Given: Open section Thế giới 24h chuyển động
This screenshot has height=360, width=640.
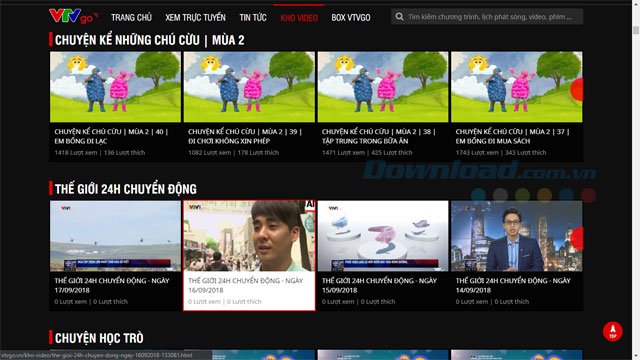Looking at the screenshot, I should coord(126,189).
